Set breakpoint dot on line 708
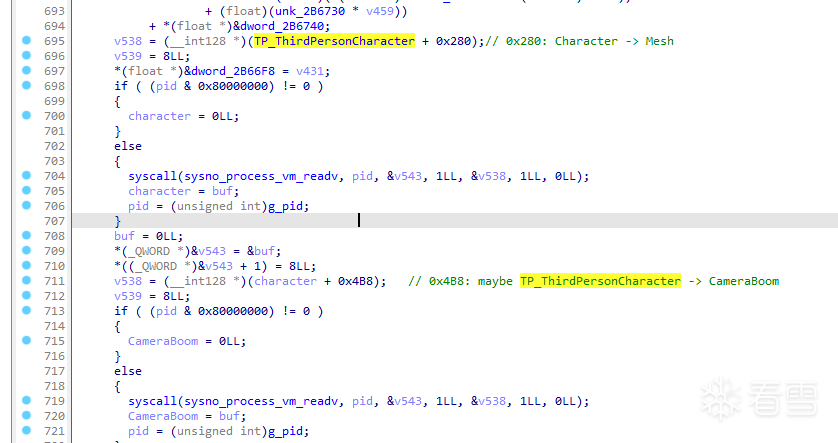The image size is (838, 443). coord(26,235)
